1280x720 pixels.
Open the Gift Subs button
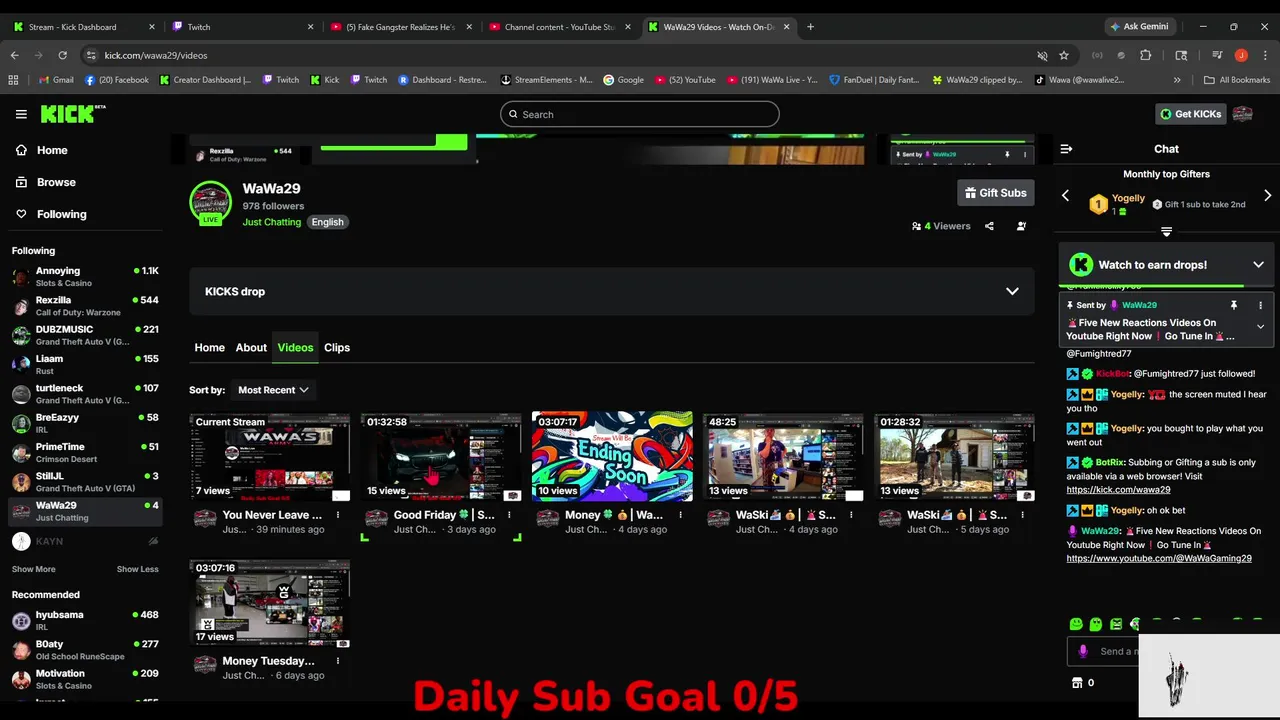(995, 193)
